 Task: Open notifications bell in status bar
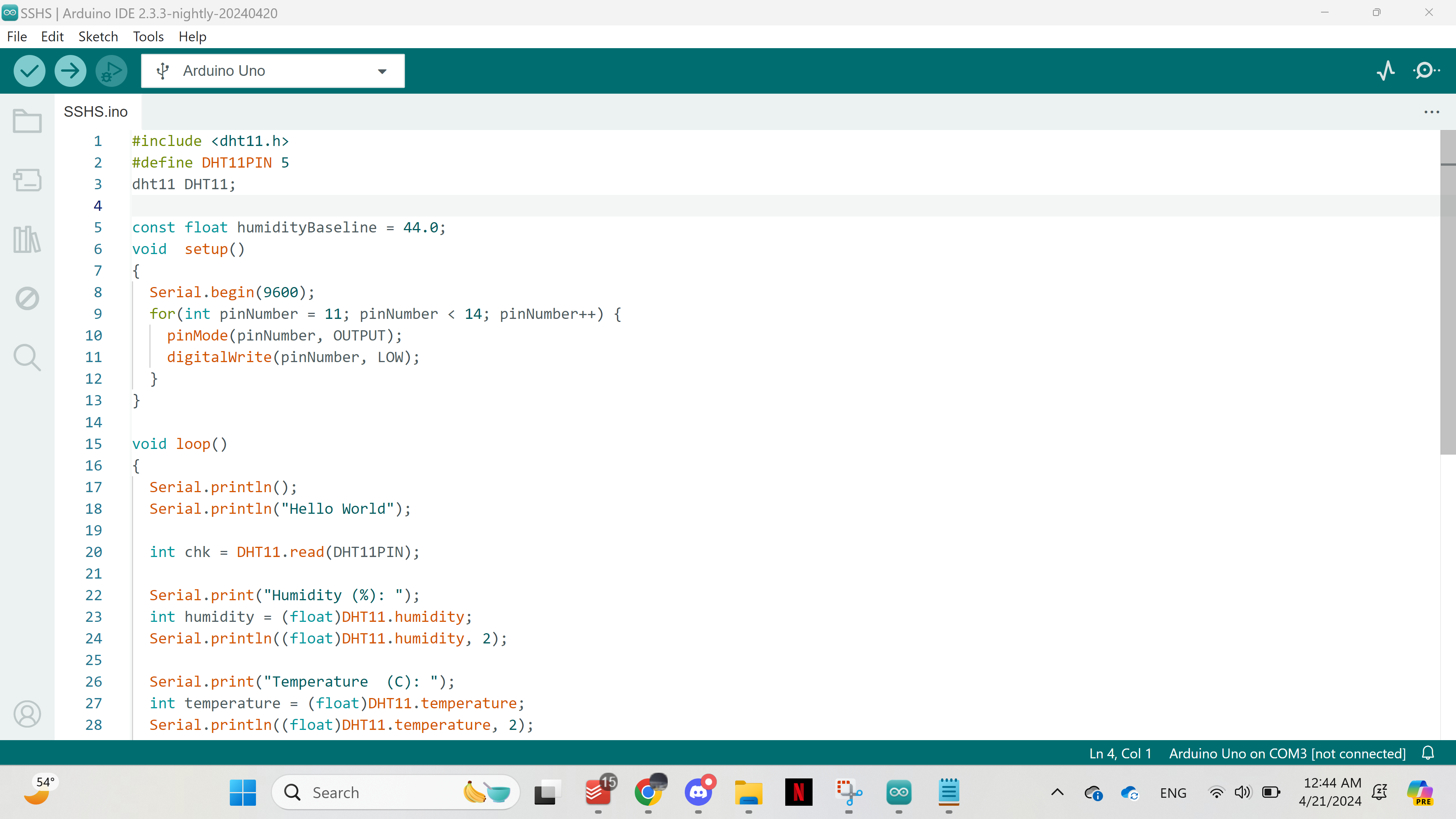point(1428,753)
